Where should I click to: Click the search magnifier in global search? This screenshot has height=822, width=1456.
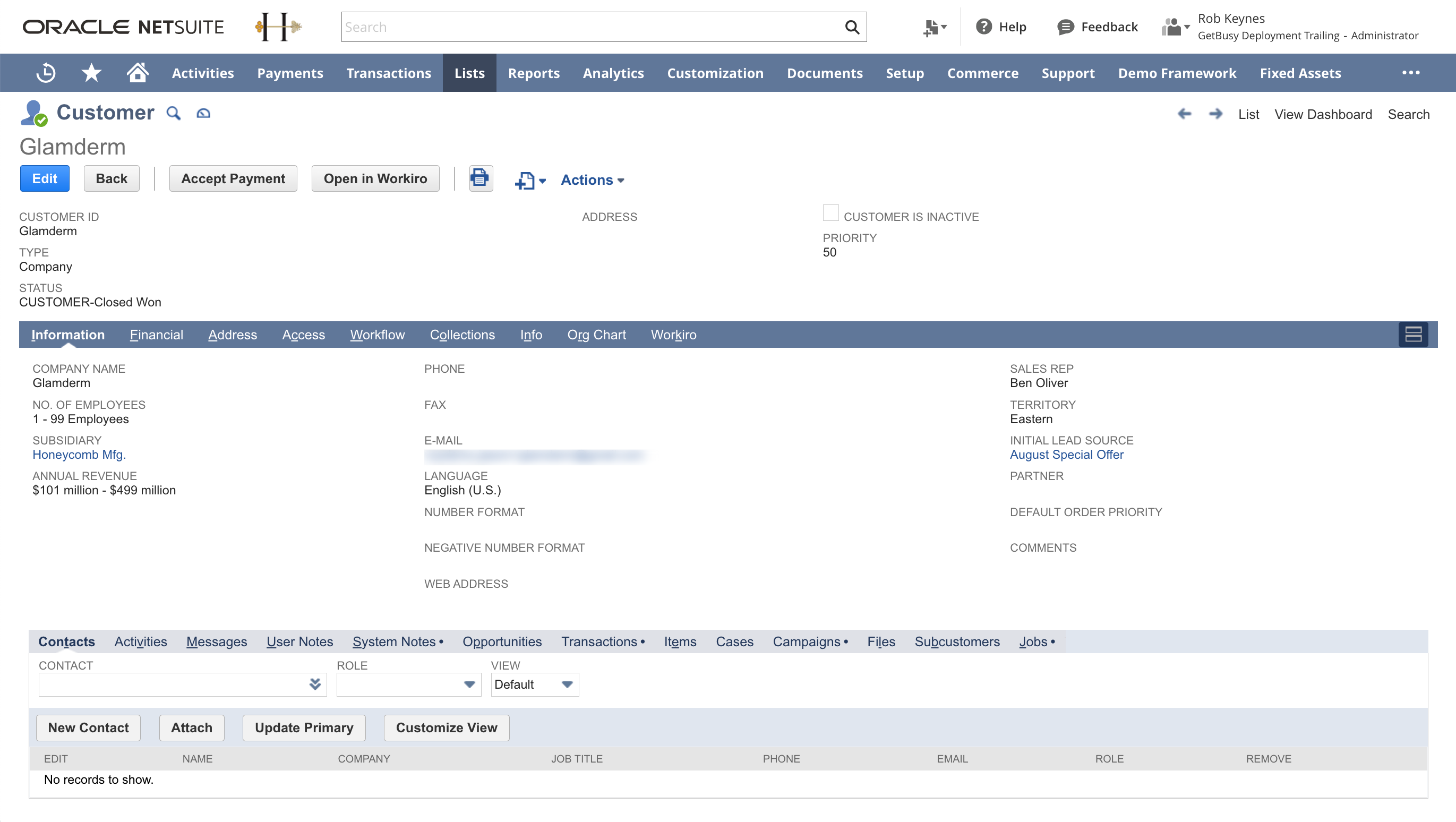click(852, 27)
